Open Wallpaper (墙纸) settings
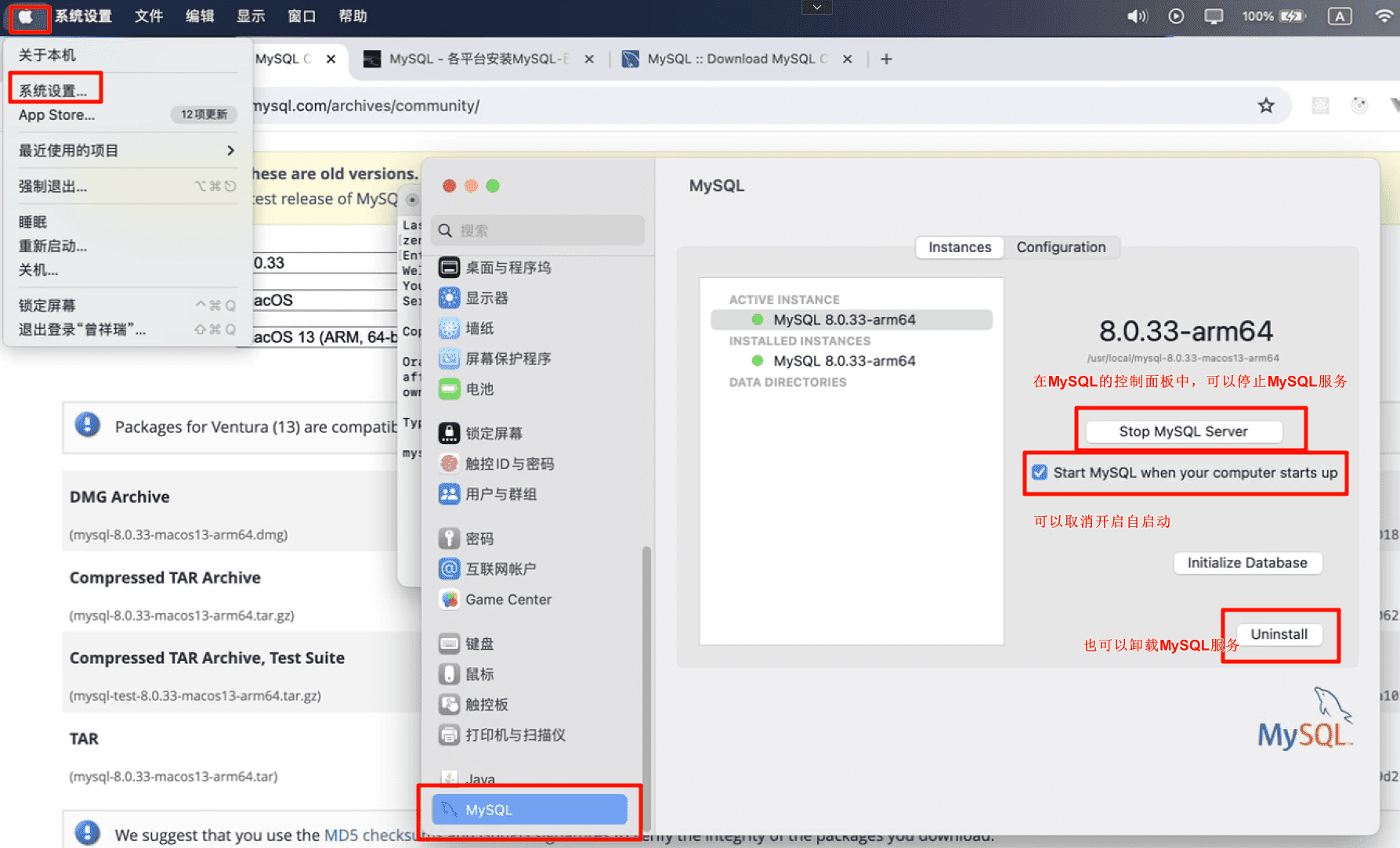The width and height of the screenshot is (1400, 848). coord(467,329)
